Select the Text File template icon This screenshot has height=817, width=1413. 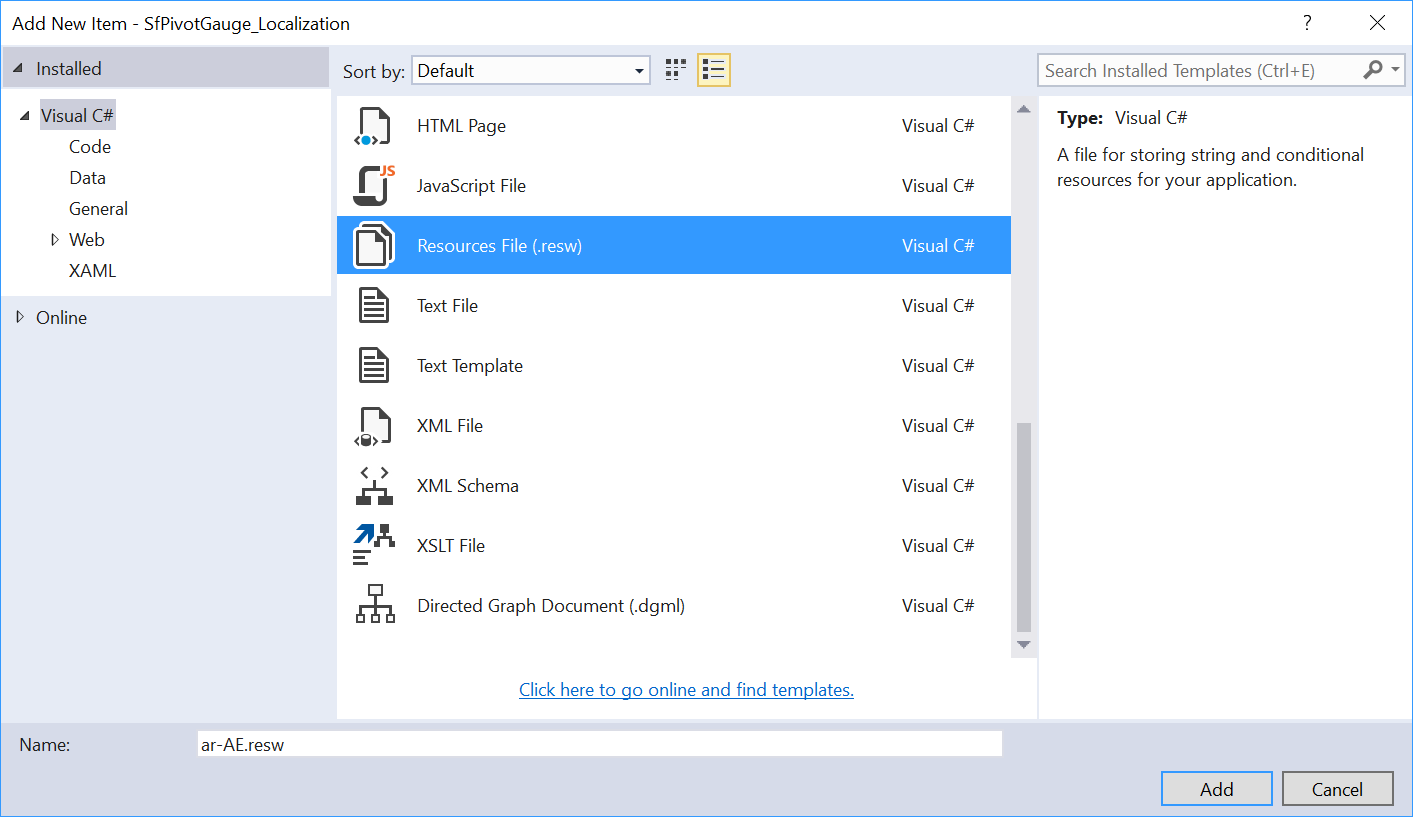pos(373,306)
